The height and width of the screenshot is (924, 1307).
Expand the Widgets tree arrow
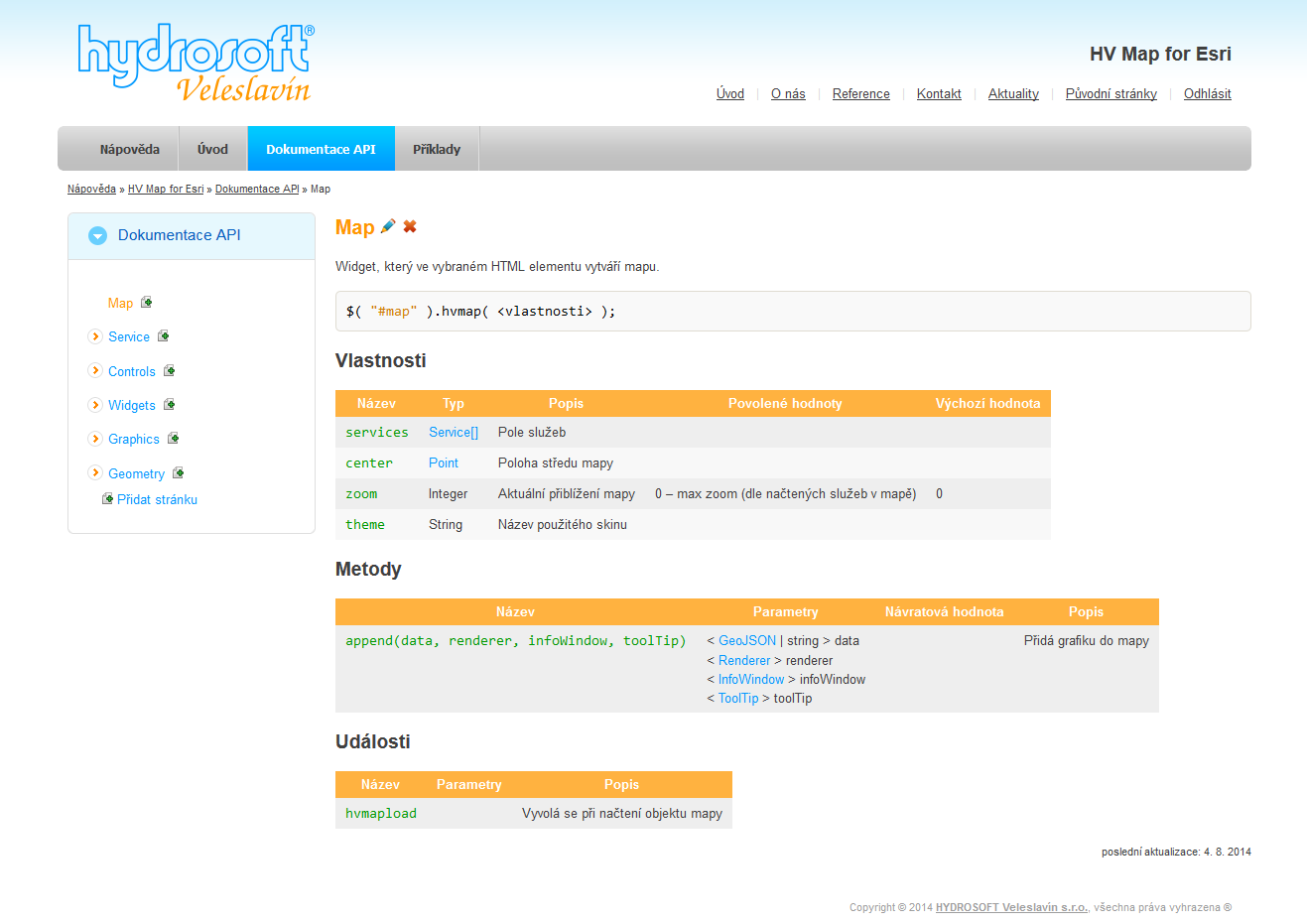pyautogui.click(x=95, y=405)
